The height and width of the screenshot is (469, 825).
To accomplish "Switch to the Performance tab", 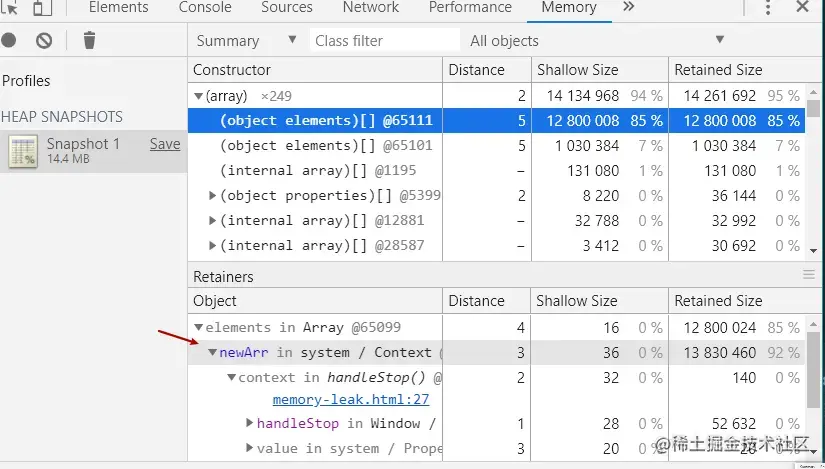I will [470, 7].
